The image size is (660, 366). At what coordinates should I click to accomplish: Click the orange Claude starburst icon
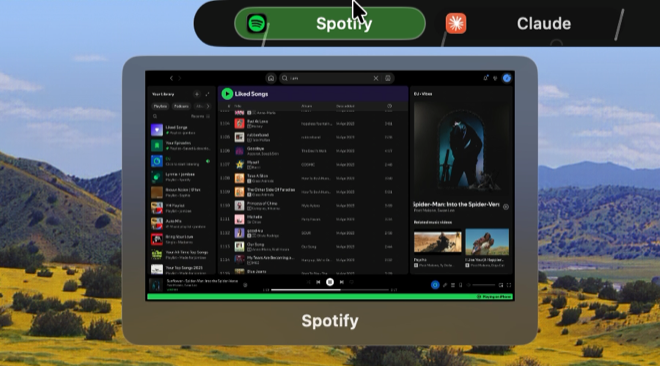pyautogui.click(x=456, y=23)
